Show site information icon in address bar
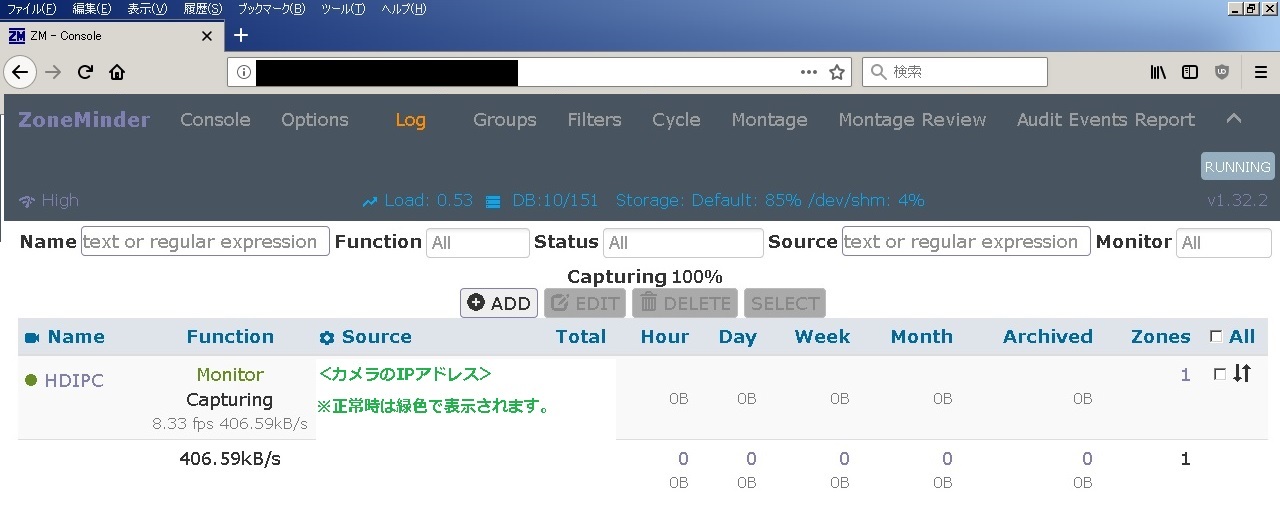This screenshot has width=1280, height=520. [x=243, y=72]
